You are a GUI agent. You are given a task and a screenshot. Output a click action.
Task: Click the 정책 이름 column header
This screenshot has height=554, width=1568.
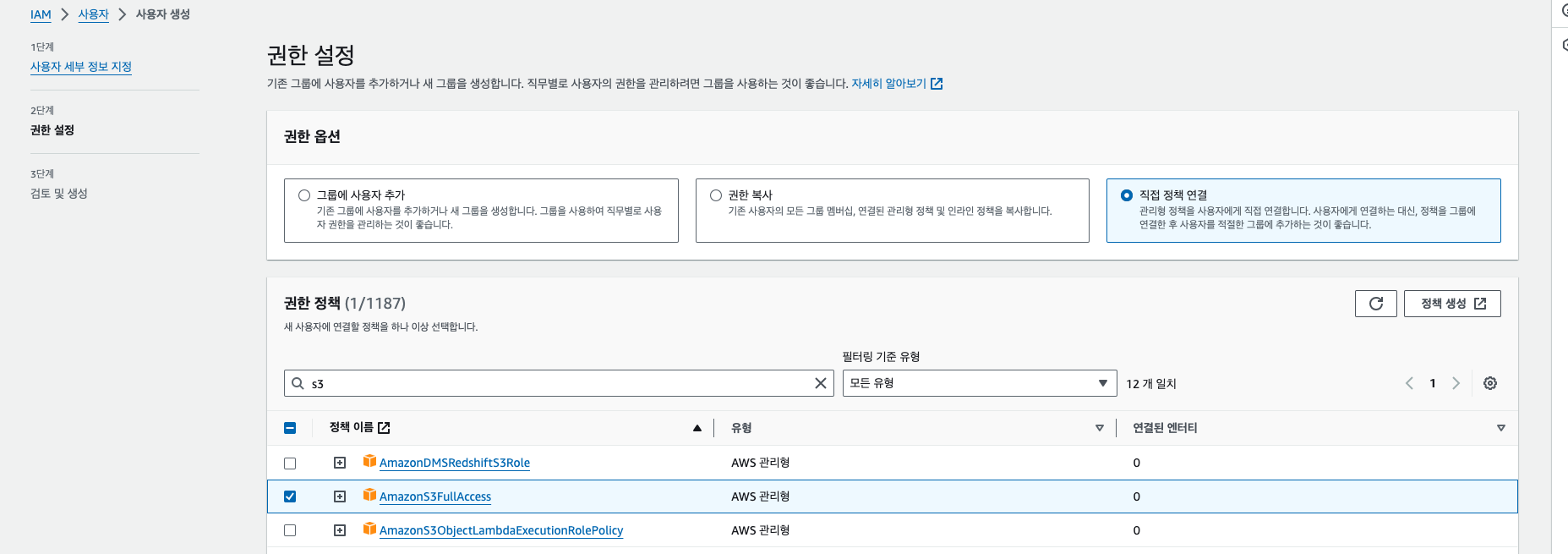352,427
